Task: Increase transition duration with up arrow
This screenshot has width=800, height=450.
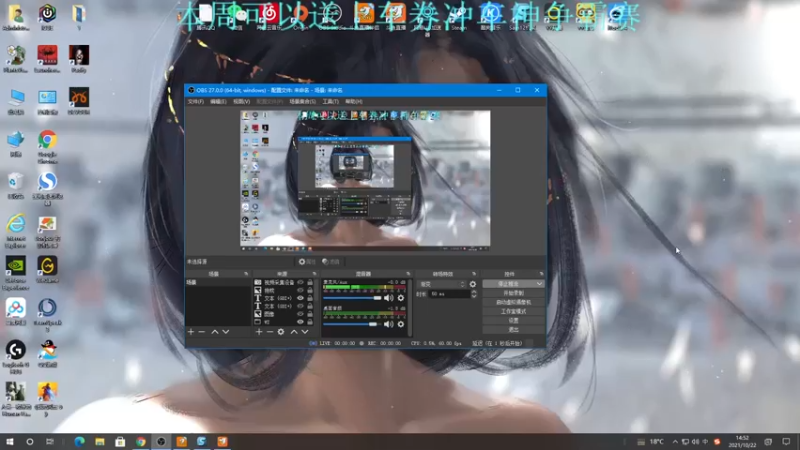Action: 474,292
